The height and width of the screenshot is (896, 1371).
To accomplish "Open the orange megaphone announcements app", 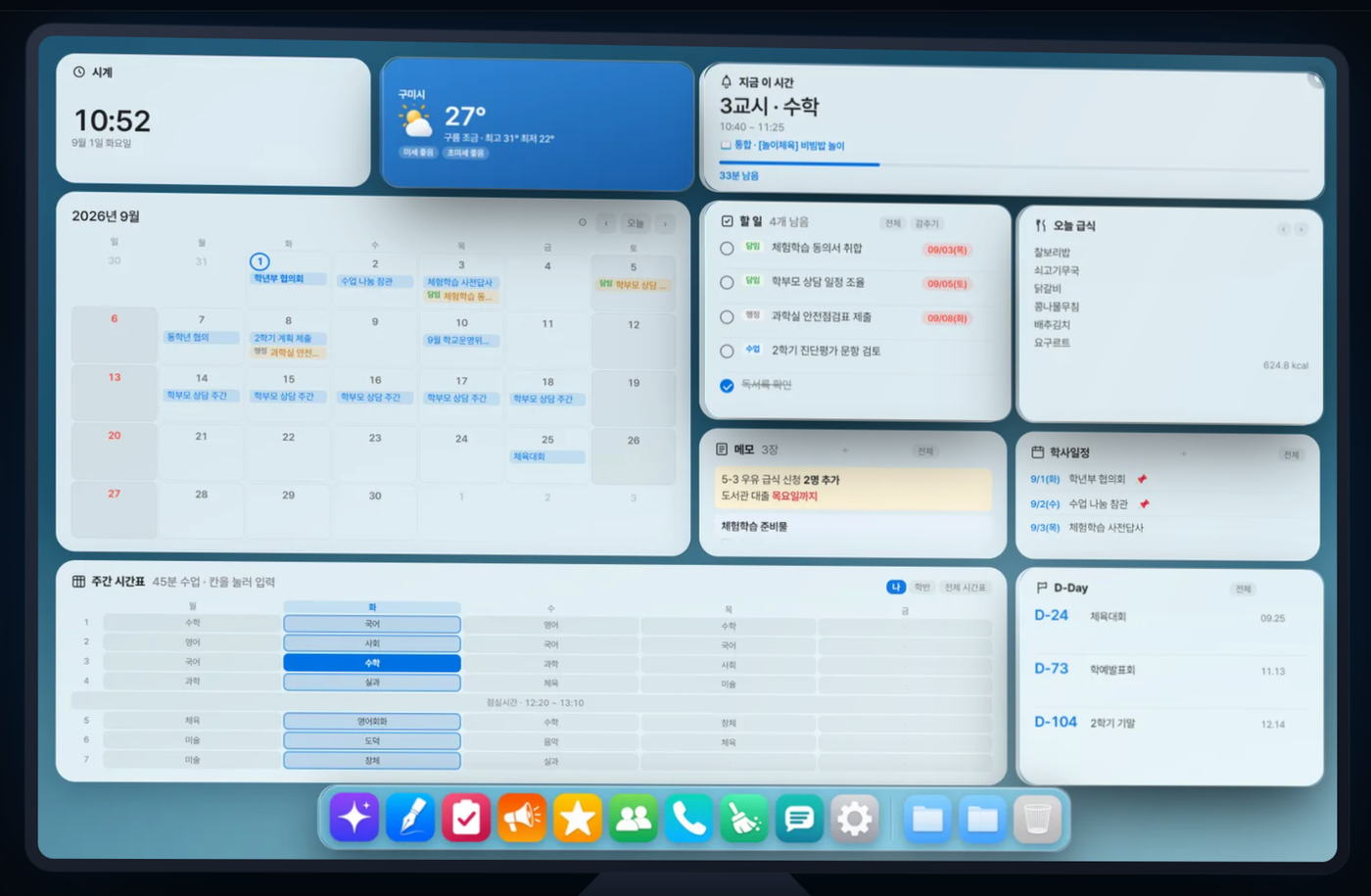I will tap(522, 818).
